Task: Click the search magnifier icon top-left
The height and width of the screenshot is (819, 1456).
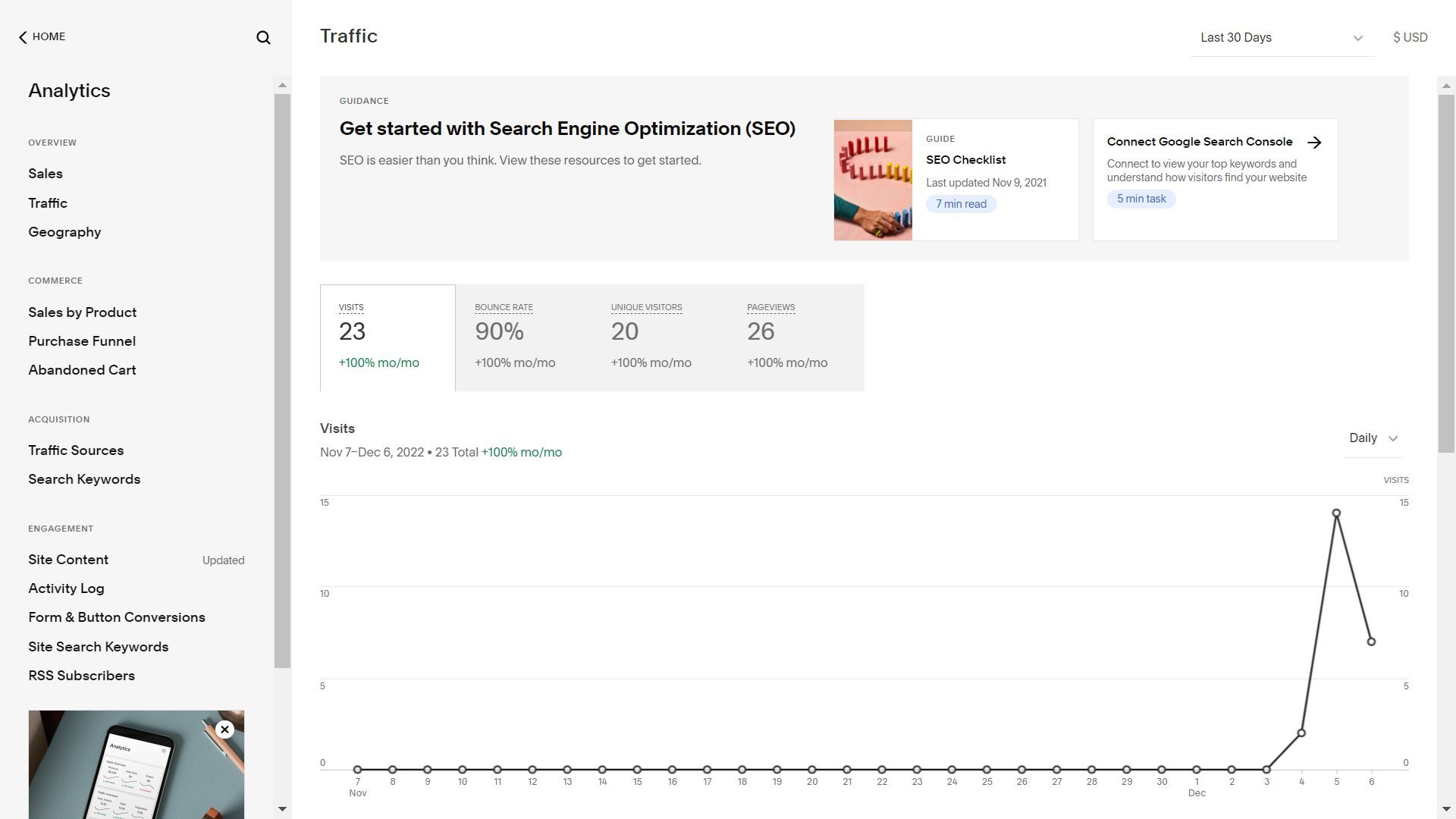Action: (262, 38)
